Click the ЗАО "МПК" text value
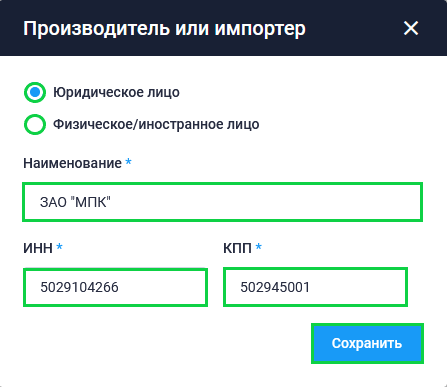Screen dimensions: 447x387 pos(75,202)
